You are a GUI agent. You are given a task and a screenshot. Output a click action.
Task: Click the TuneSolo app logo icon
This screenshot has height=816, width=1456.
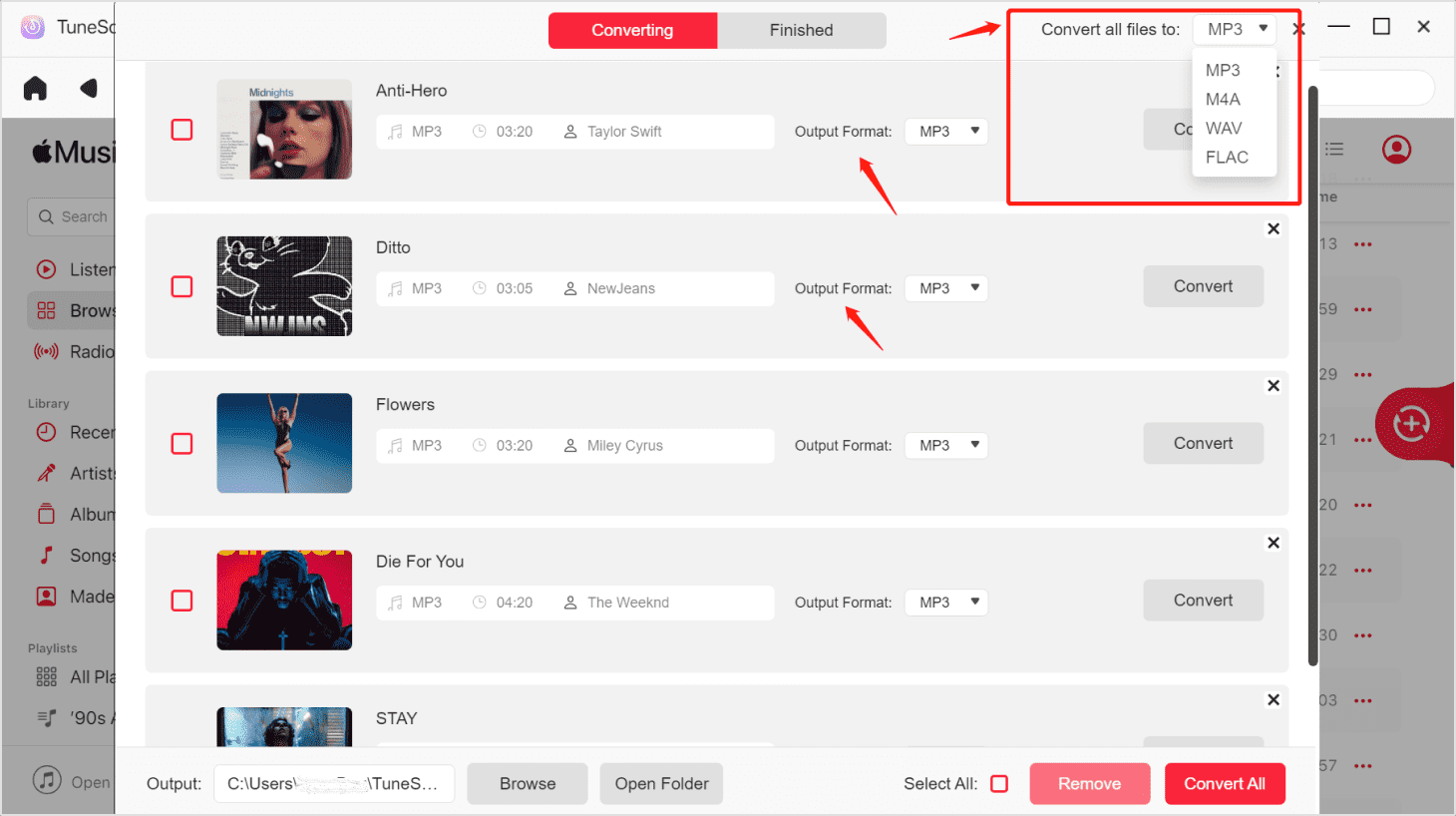click(x=33, y=27)
